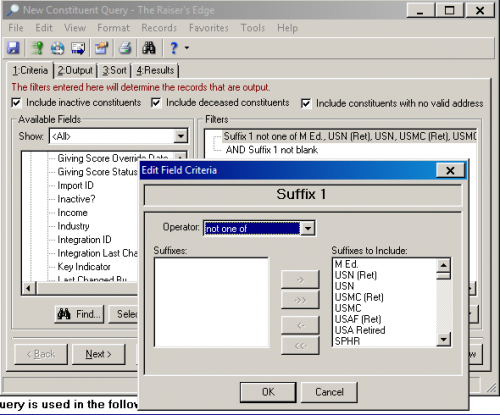500x415 pixels.
Task: Click the Save disk icon in toolbar
Action: 13,48
